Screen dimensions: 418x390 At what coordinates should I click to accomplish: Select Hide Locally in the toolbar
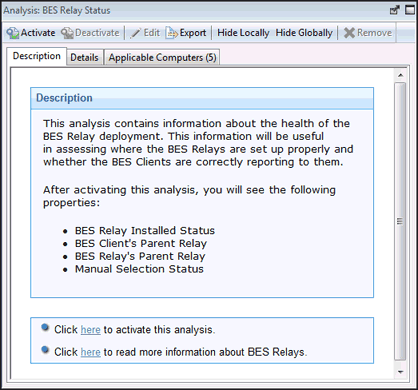click(243, 33)
